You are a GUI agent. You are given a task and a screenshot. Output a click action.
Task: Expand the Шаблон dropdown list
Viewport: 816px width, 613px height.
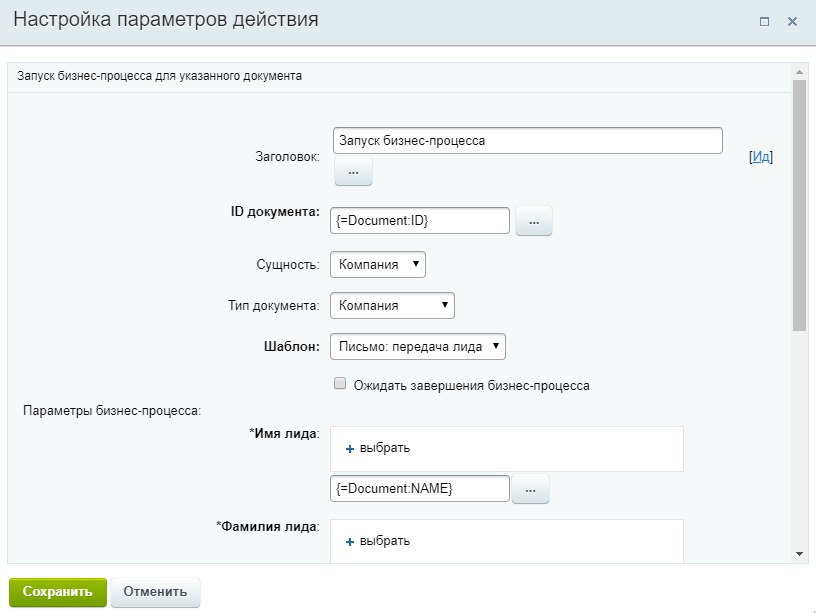click(418, 347)
